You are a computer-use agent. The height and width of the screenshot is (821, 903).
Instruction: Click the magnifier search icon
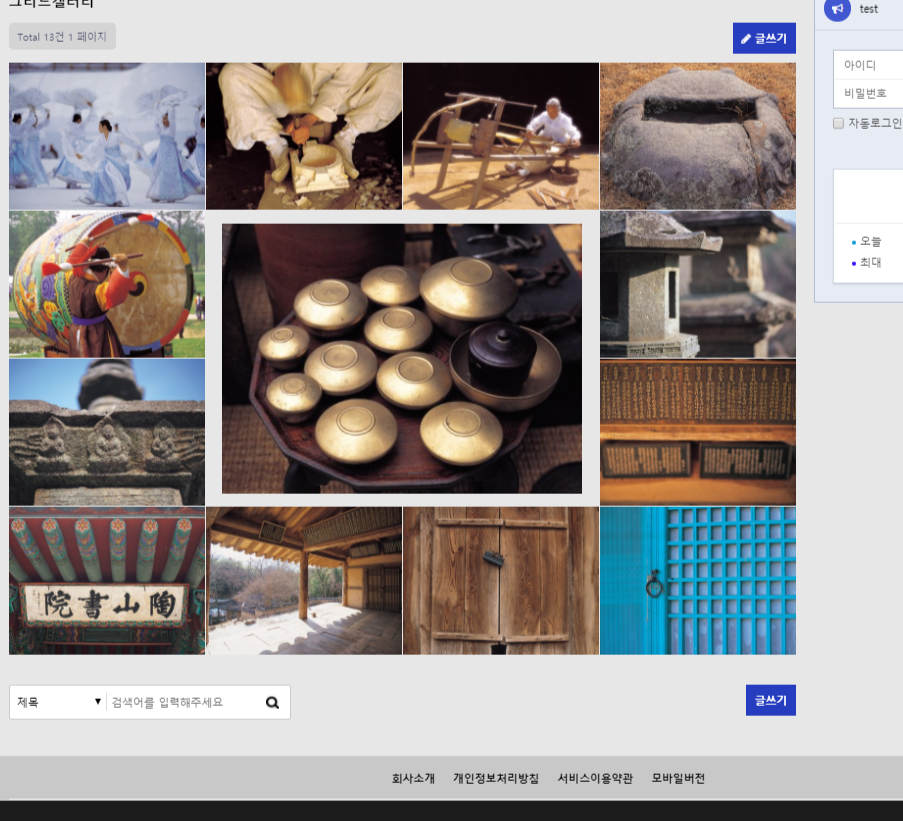click(x=272, y=702)
